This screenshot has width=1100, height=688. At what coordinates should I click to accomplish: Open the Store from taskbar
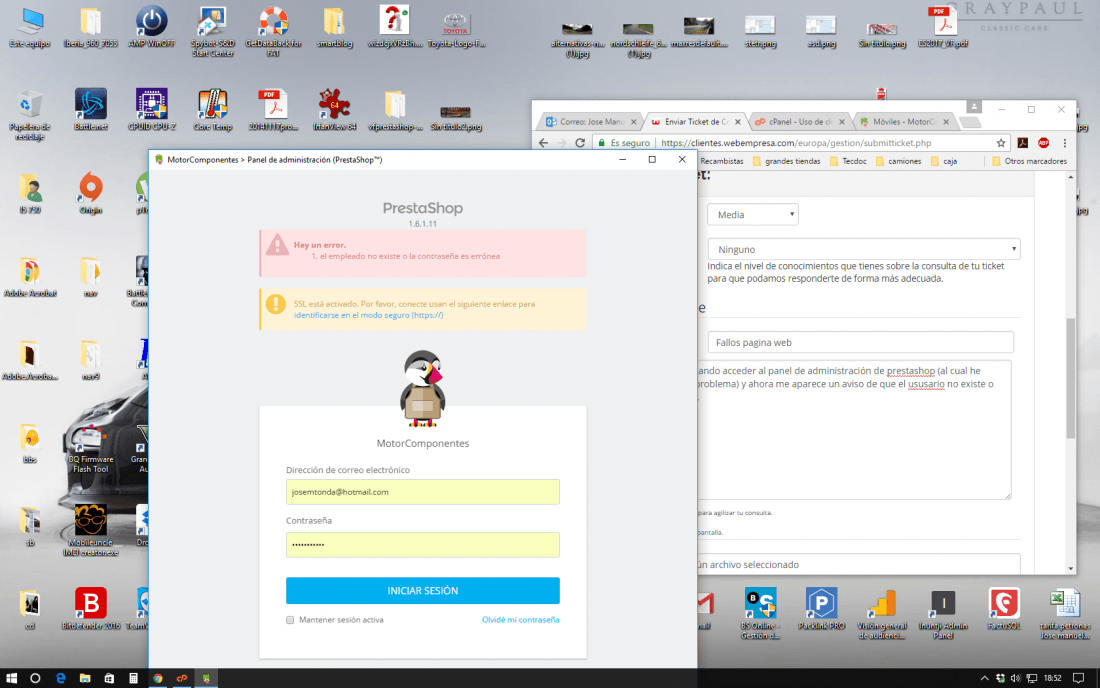coord(109,678)
